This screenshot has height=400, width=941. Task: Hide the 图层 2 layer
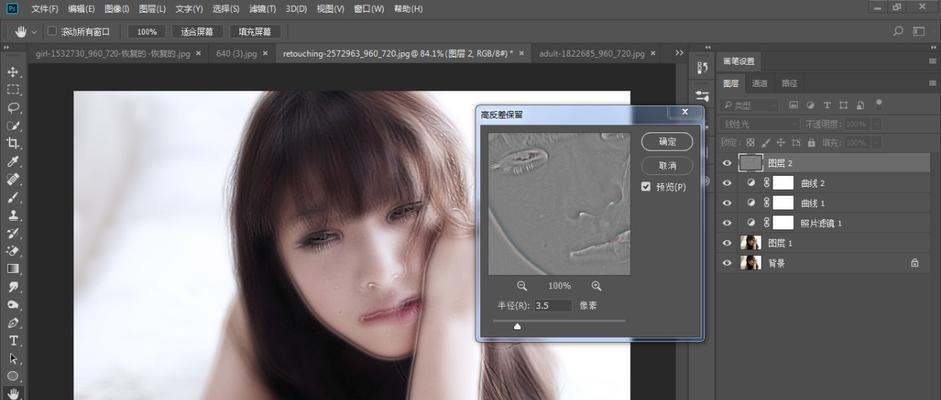coord(727,163)
